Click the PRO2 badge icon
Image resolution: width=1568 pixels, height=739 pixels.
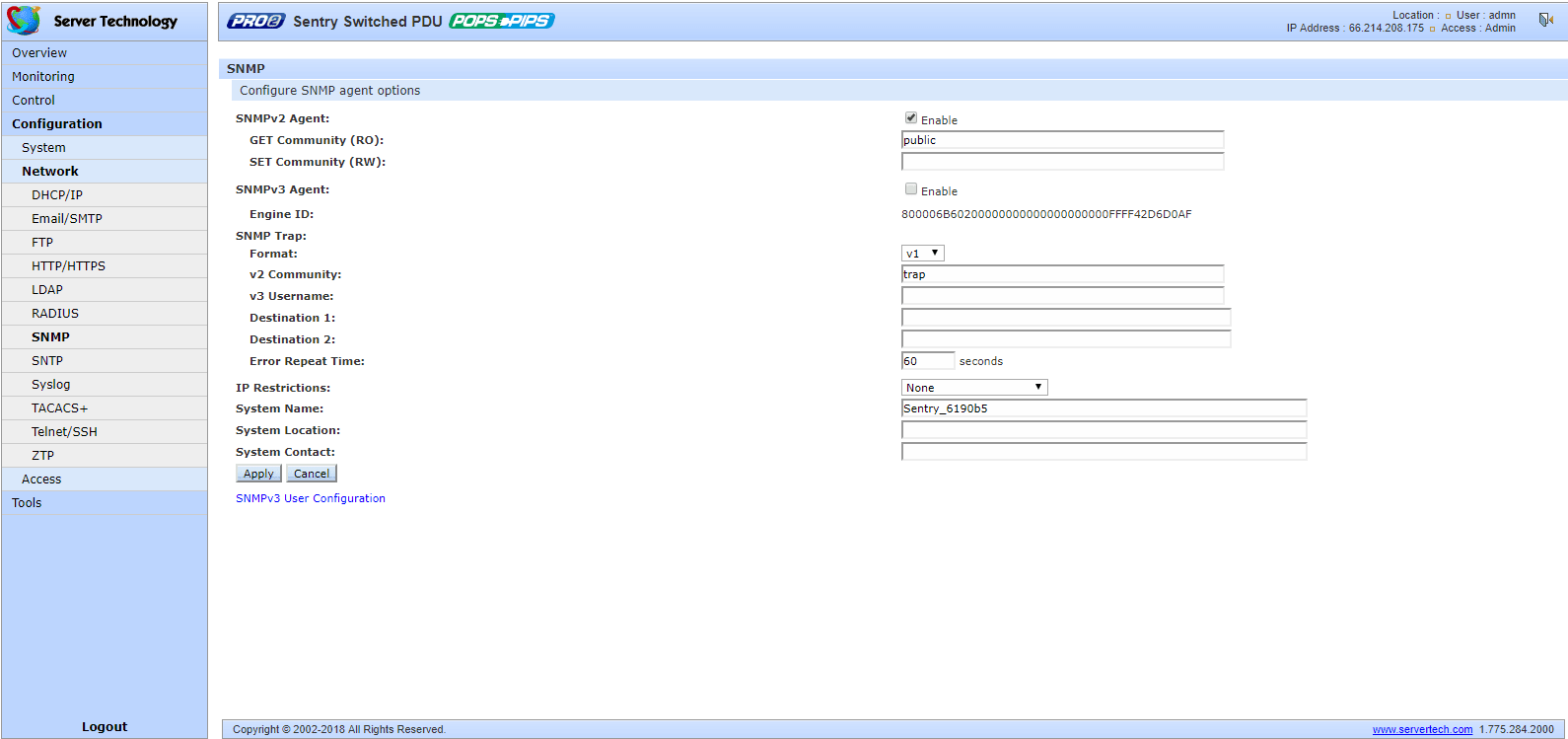[x=255, y=21]
